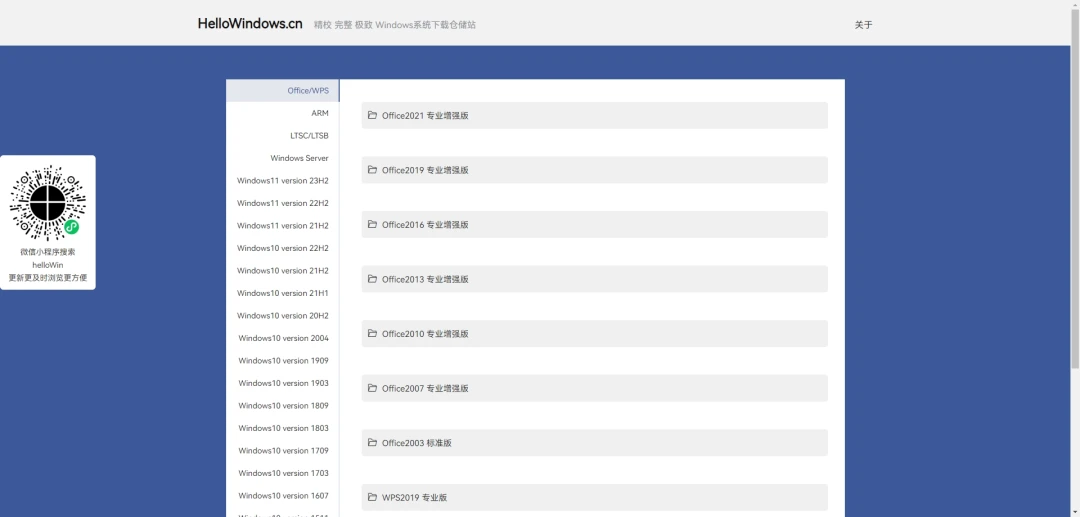Select Windows10 version 1703
Viewport: 1080px width, 517px height.
click(x=282, y=473)
